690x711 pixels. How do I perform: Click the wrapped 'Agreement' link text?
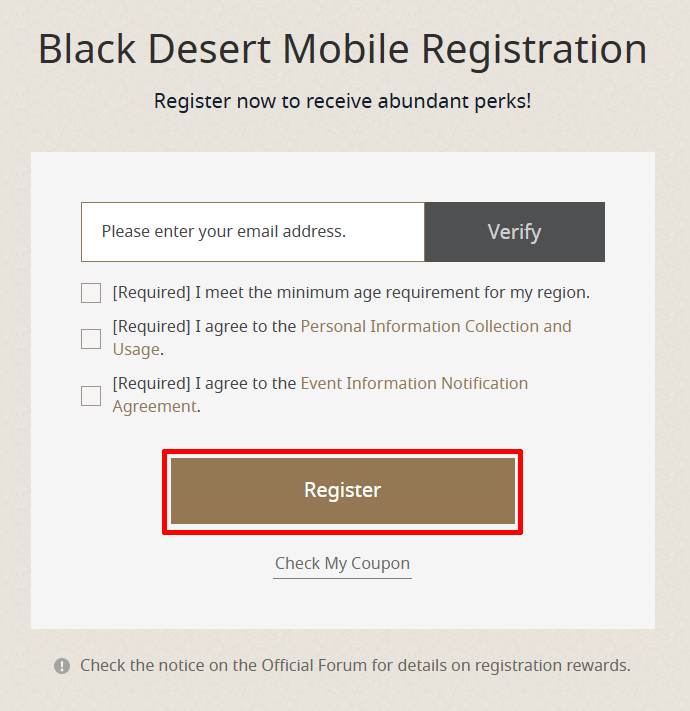(154, 407)
